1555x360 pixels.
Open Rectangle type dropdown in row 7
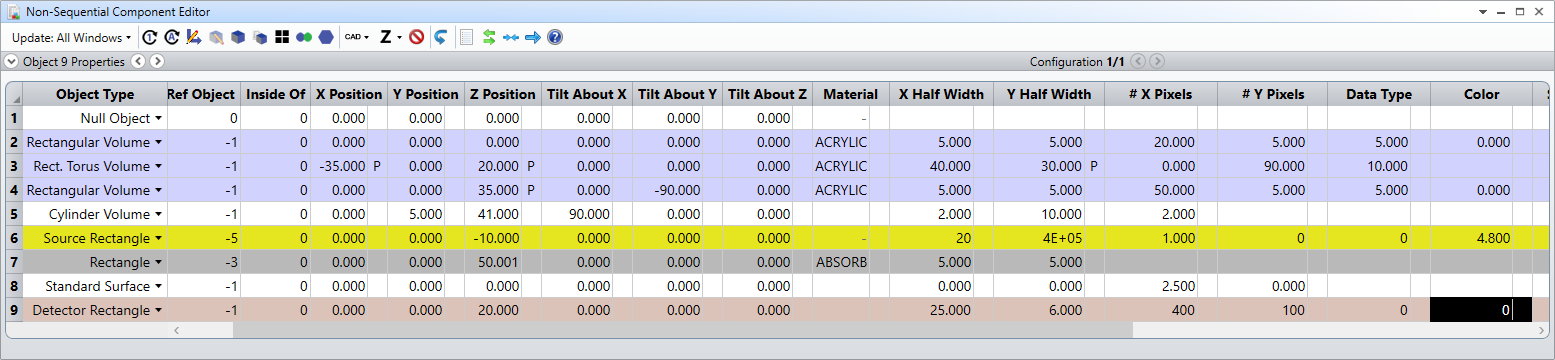tap(158, 262)
